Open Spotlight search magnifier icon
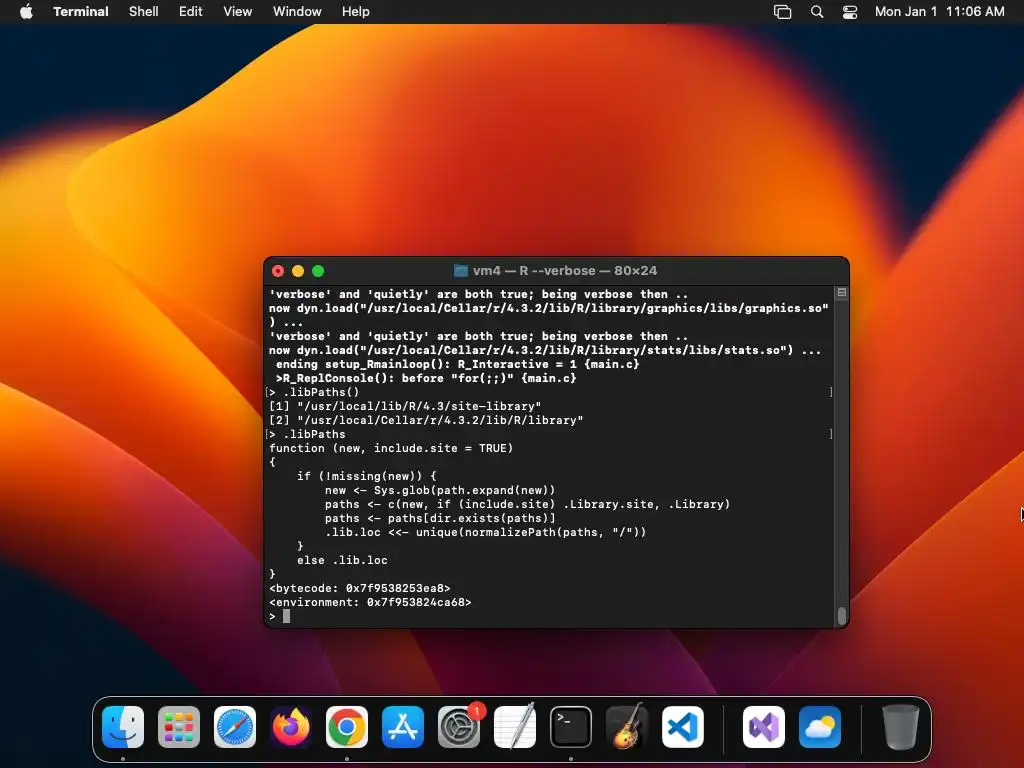Image resolution: width=1024 pixels, height=768 pixels. tap(817, 12)
